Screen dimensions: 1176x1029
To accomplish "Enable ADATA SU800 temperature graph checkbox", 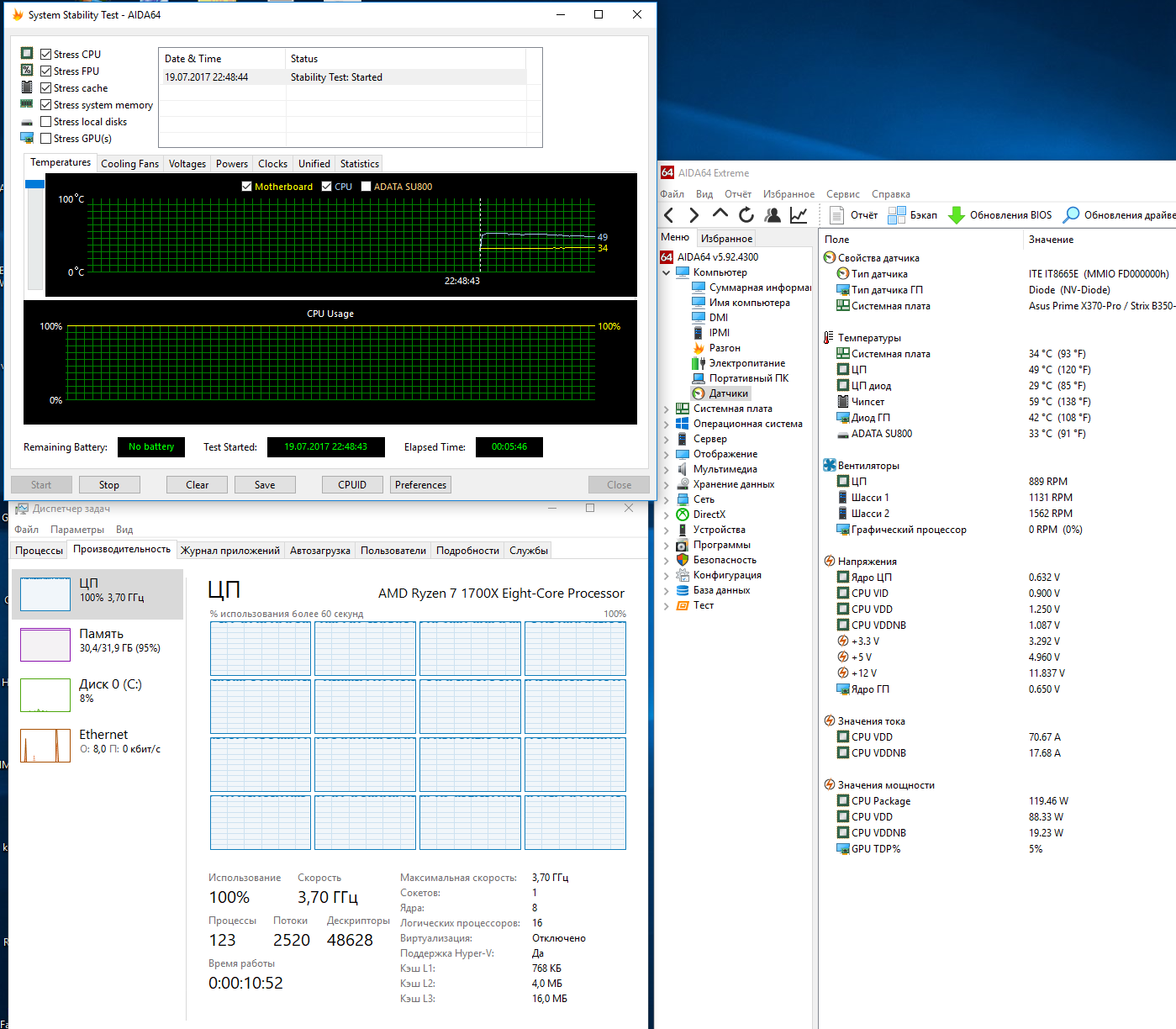I will [x=366, y=187].
